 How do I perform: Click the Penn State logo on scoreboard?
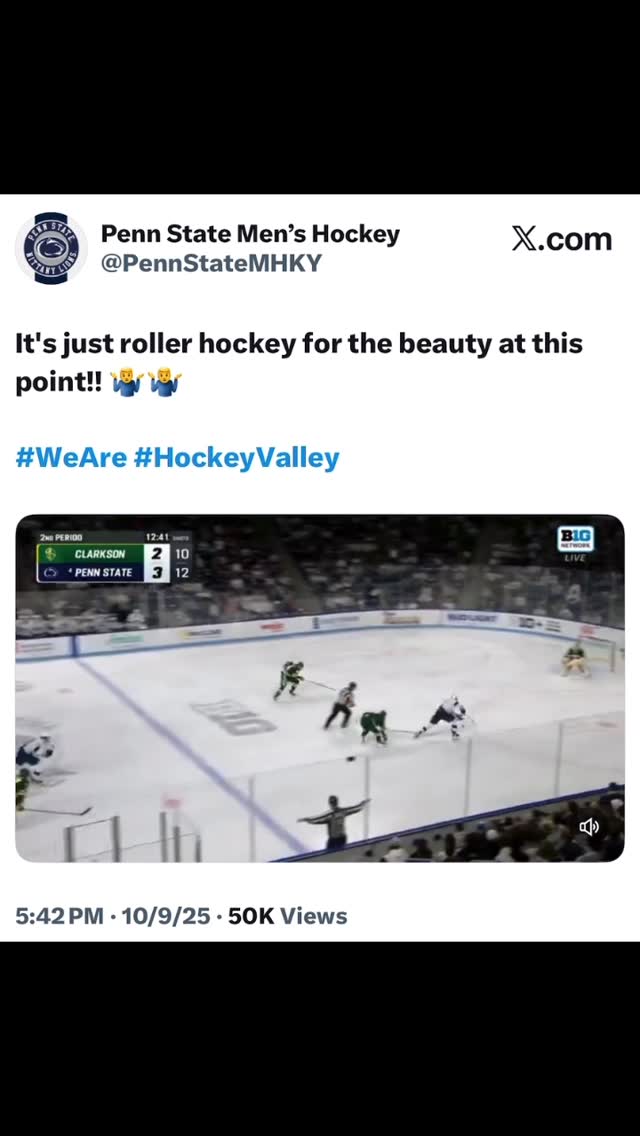(50, 573)
